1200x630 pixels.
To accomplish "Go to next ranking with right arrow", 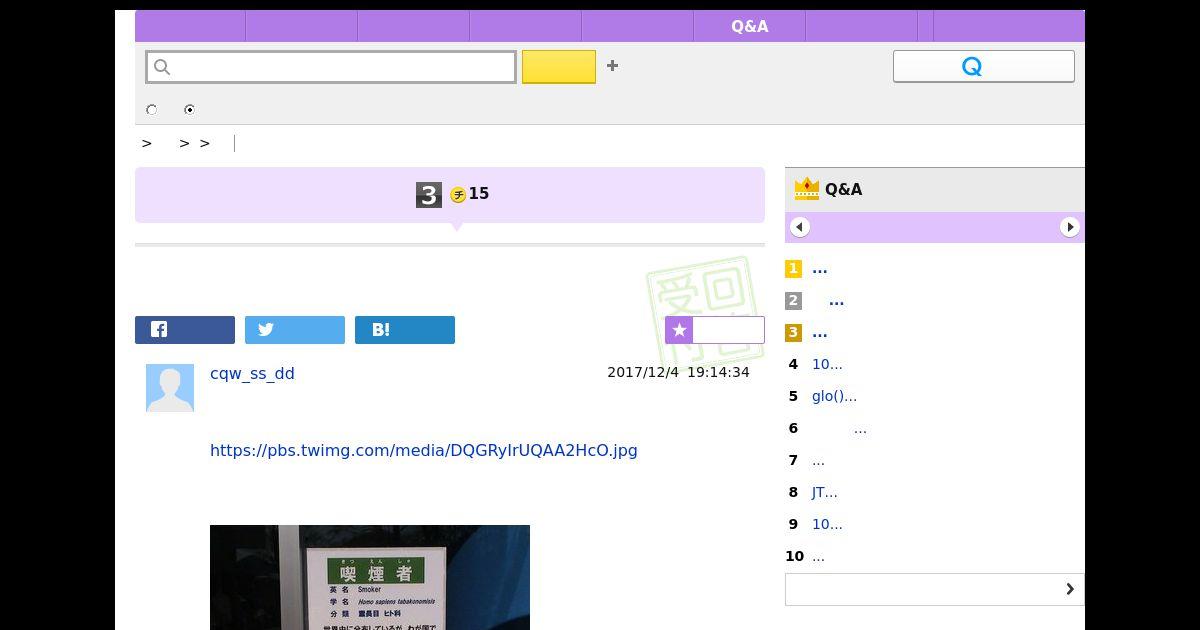I will tap(1070, 227).
